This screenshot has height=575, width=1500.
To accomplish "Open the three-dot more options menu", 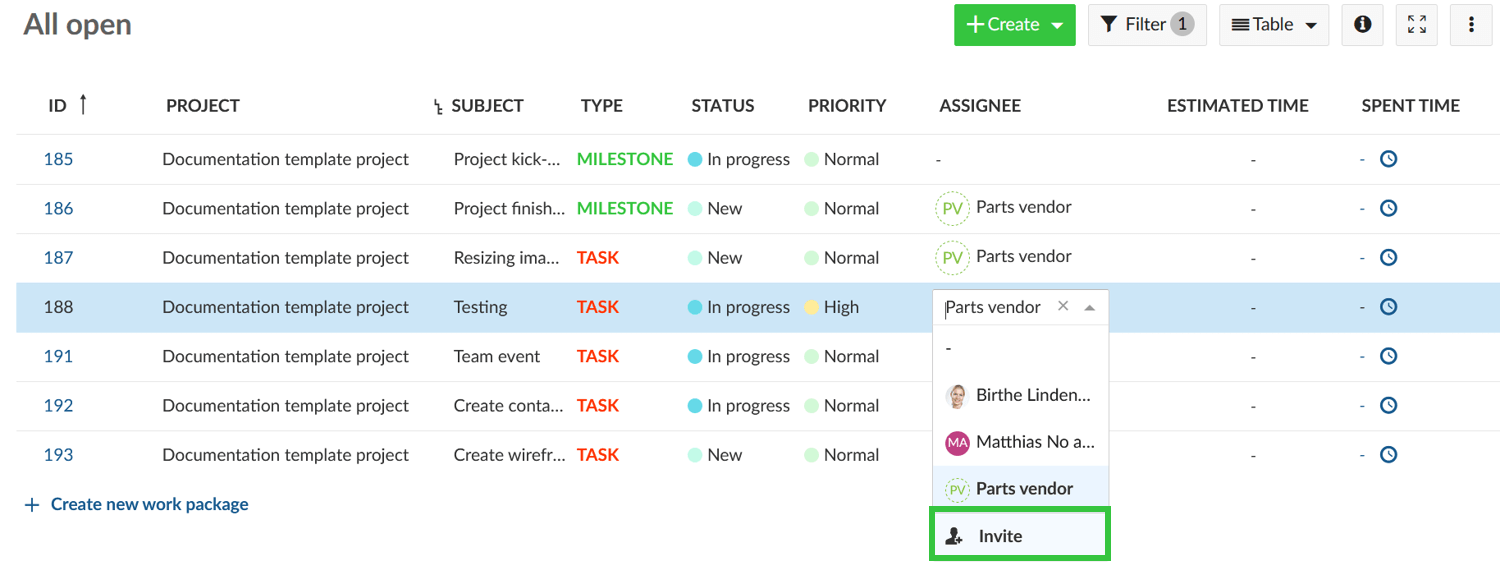I will tap(1471, 25).
